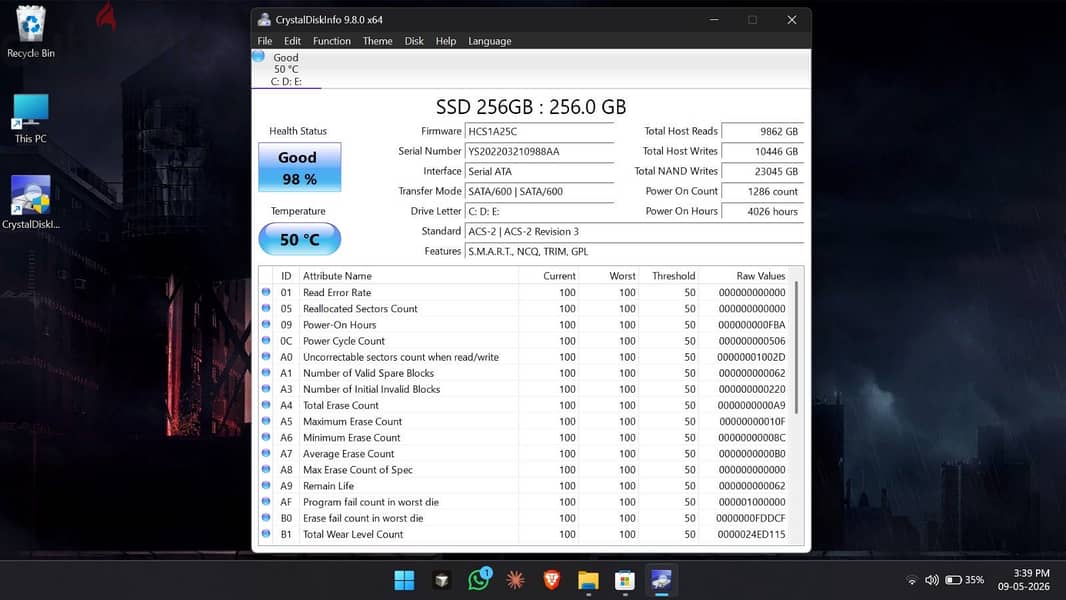This screenshot has width=1066, height=600.
Task: Select the Number of Initial Invalid Blocks row
Action: coord(524,389)
